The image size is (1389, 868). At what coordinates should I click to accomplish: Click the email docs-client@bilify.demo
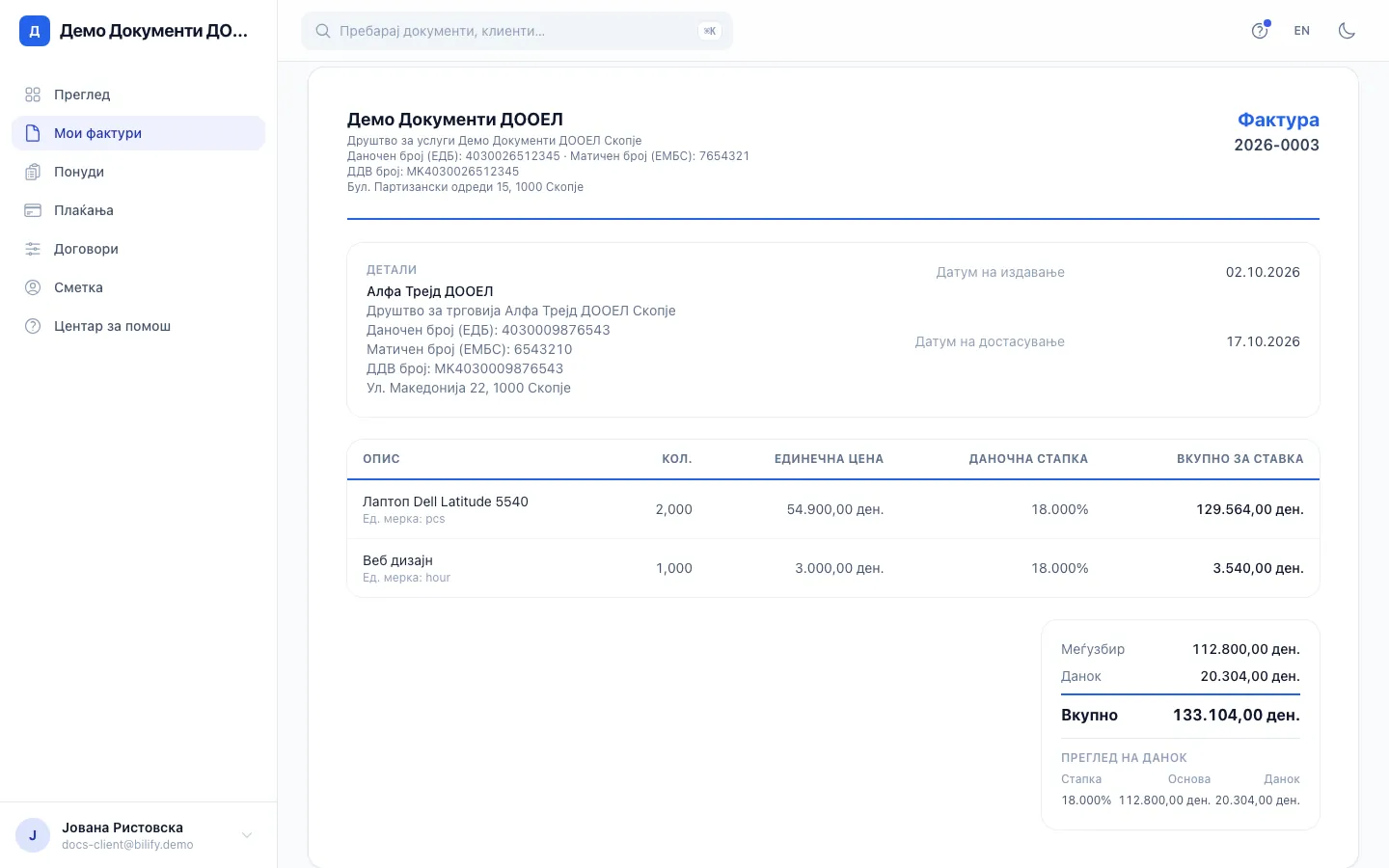point(127,845)
